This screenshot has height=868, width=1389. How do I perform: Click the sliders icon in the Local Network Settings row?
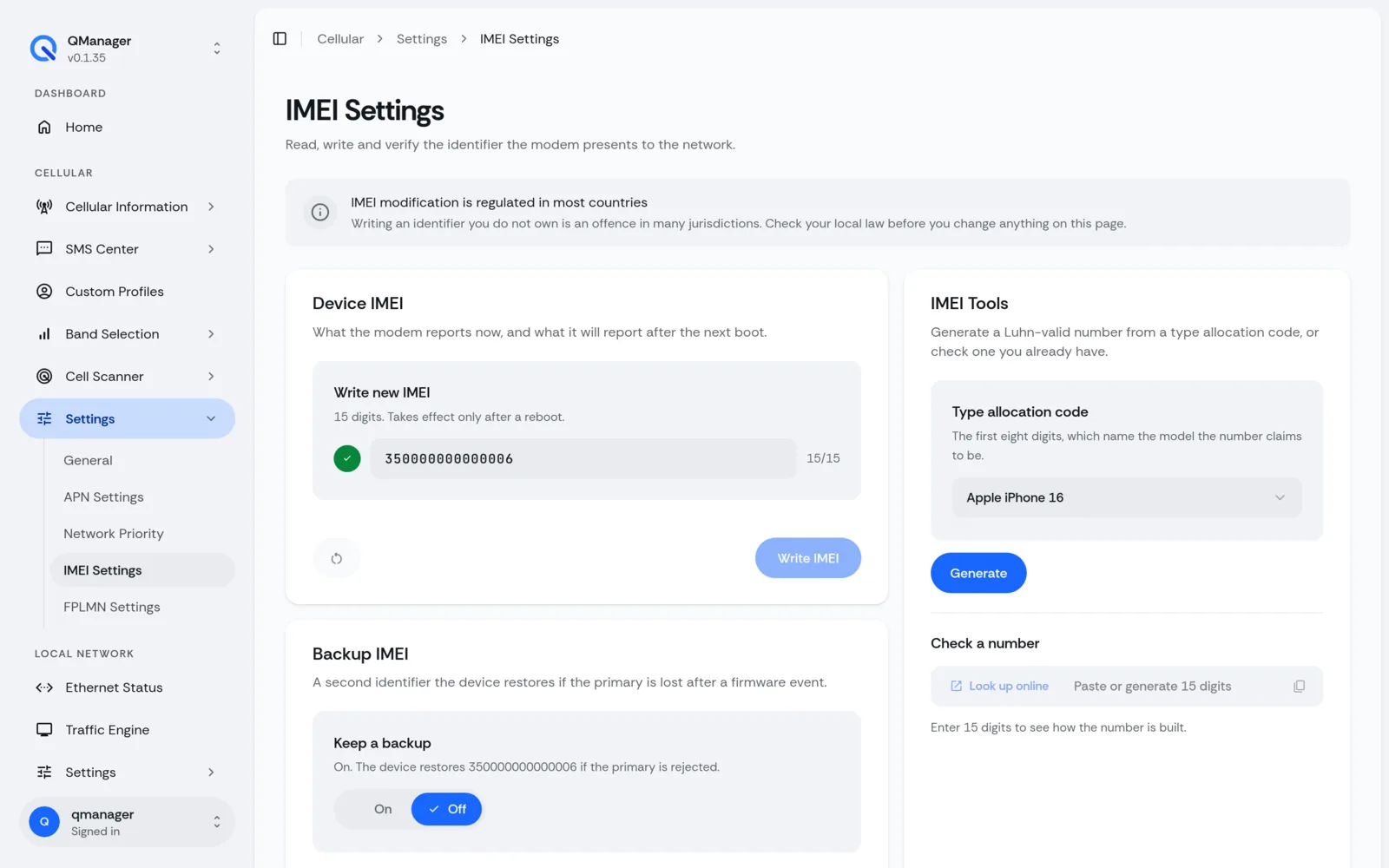click(x=44, y=773)
